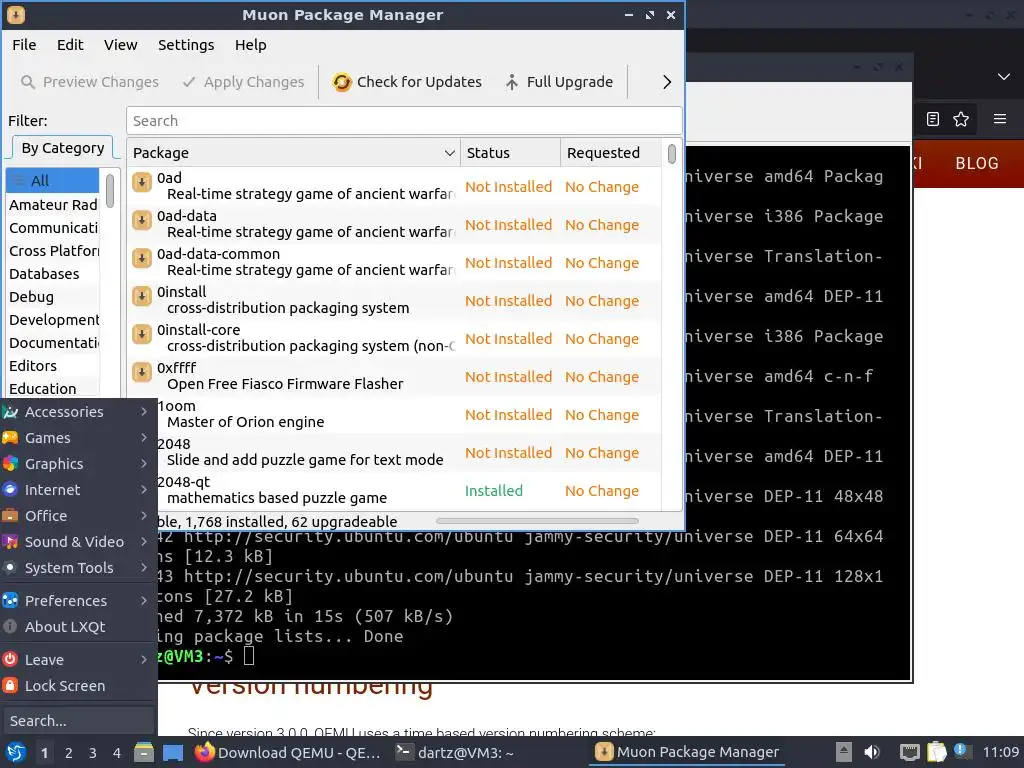Open About LXQt menu entry
Screen dimensions: 1024x768
point(77,627)
